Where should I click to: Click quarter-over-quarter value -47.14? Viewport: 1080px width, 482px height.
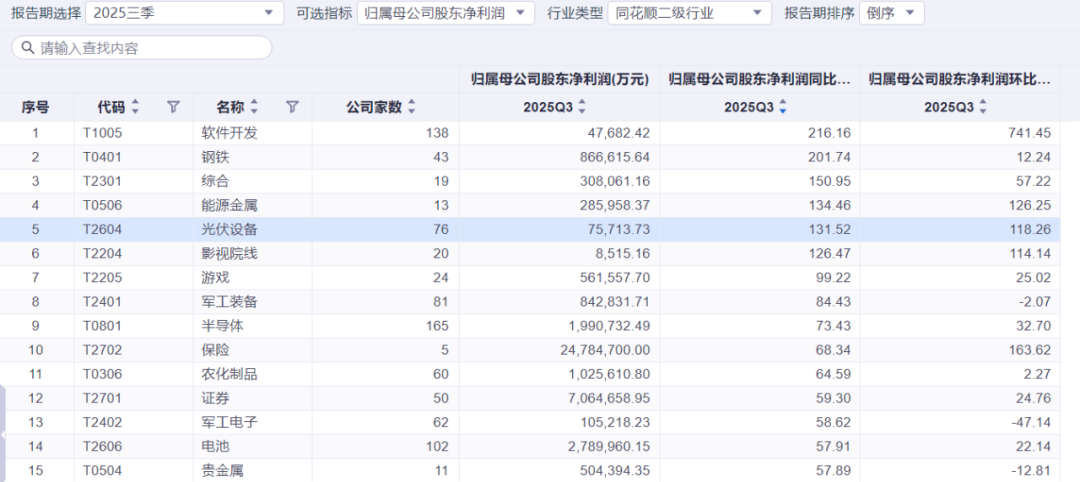pos(1033,423)
